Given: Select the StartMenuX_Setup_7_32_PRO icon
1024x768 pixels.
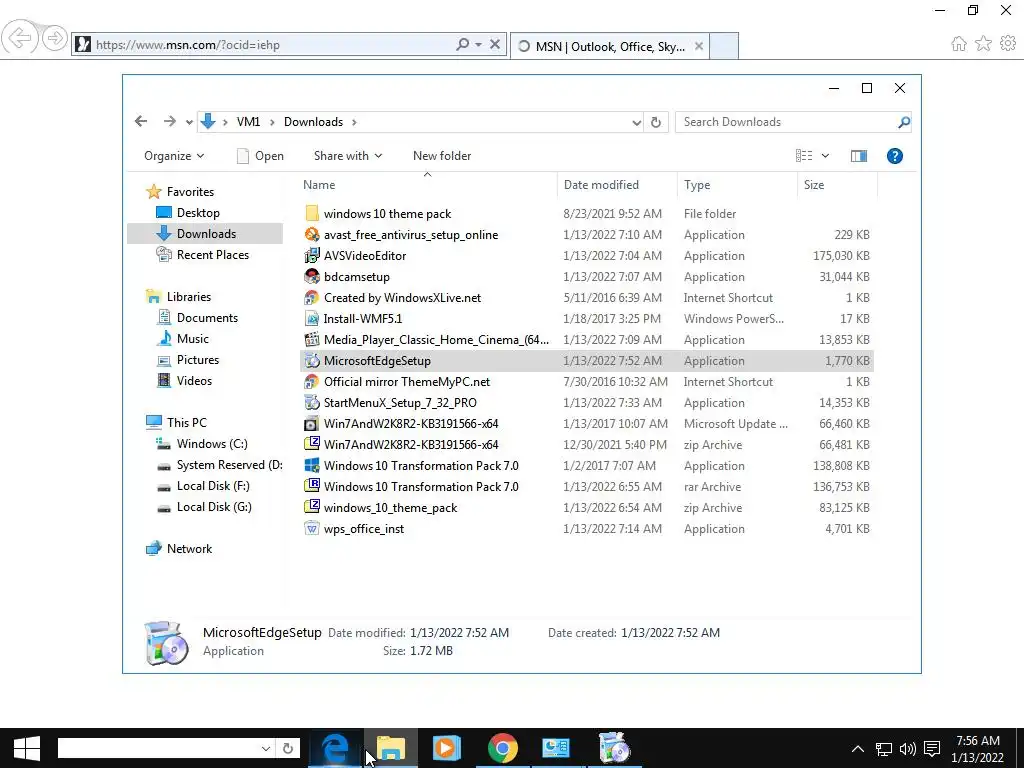Looking at the screenshot, I should point(312,402).
